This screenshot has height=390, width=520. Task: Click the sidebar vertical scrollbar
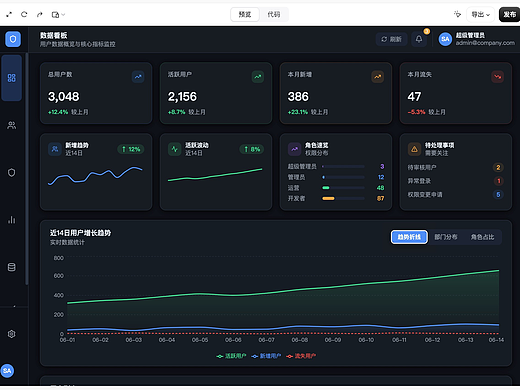point(27,169)
